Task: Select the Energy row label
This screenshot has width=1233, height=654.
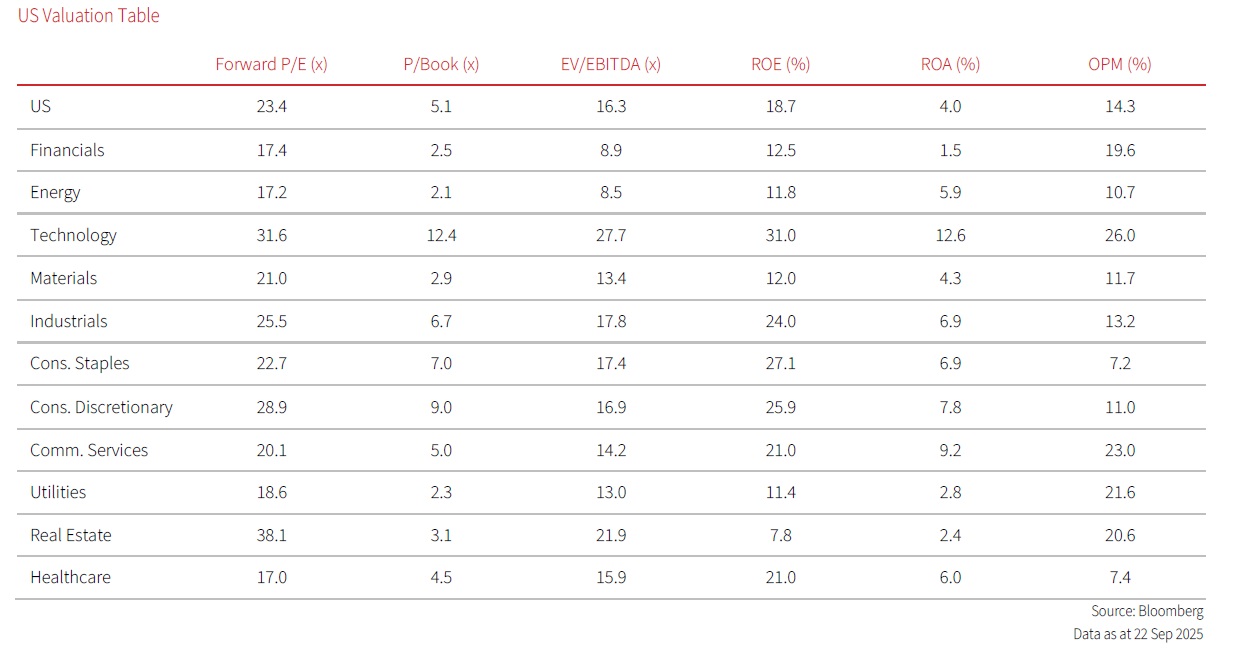Action: [55, 192]
